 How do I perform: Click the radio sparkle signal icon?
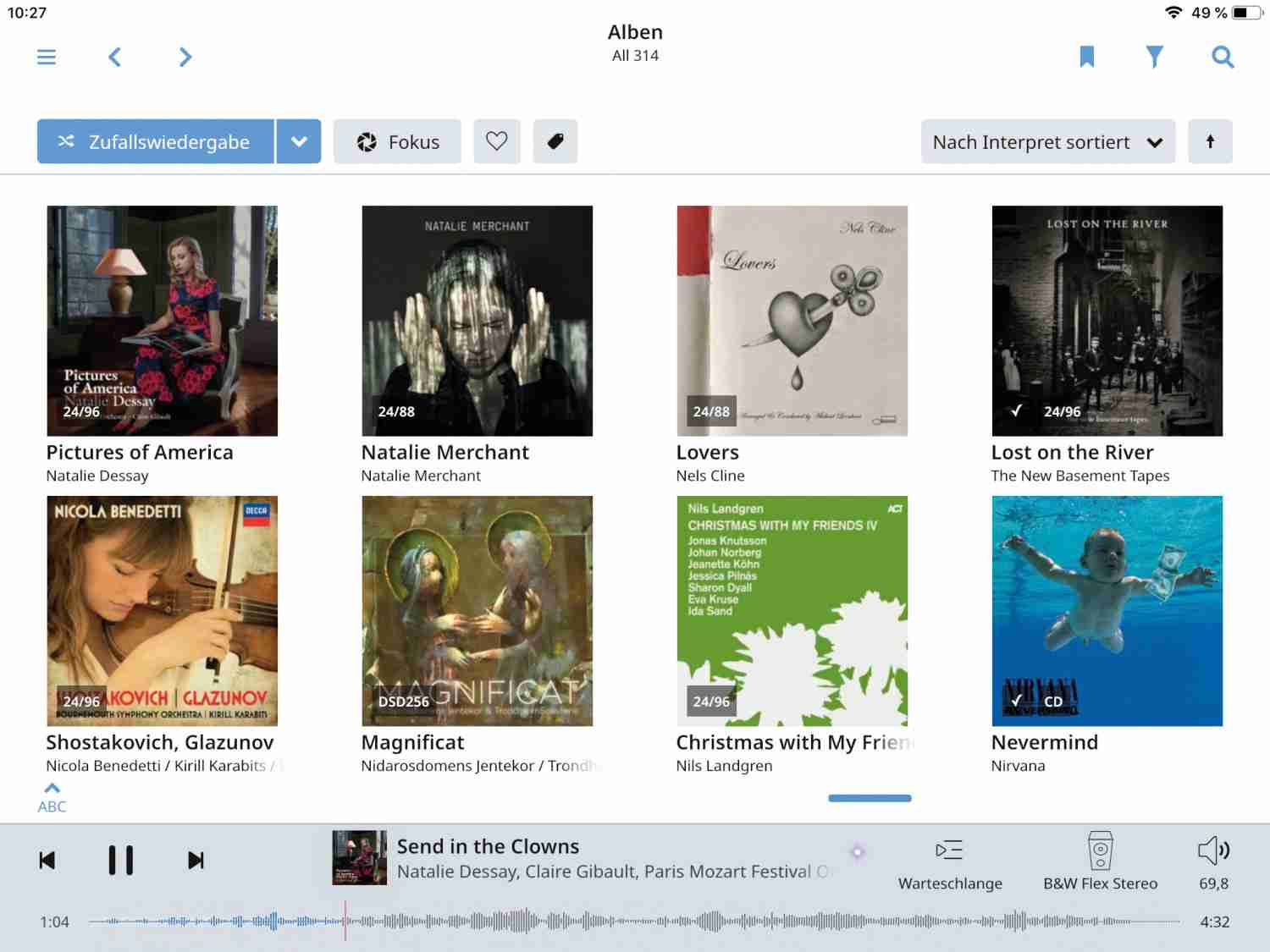[857, 852]
